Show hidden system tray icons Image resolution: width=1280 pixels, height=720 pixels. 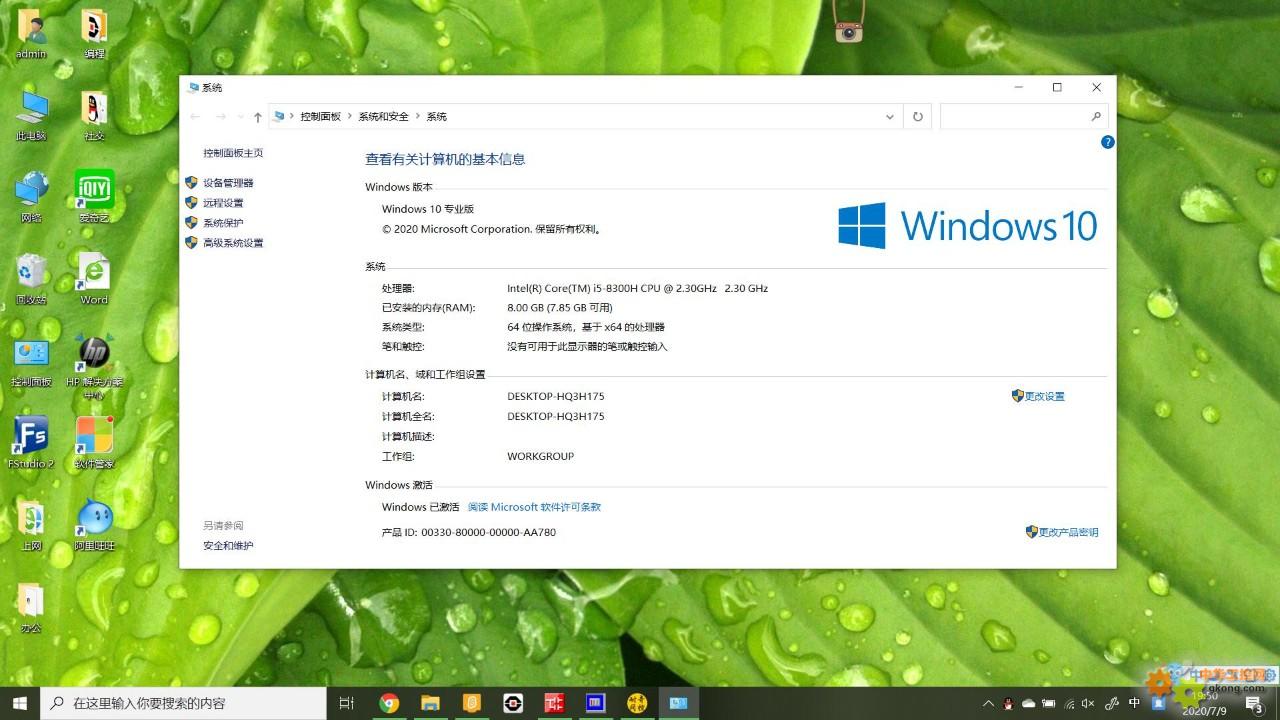[x=989, y=703]
